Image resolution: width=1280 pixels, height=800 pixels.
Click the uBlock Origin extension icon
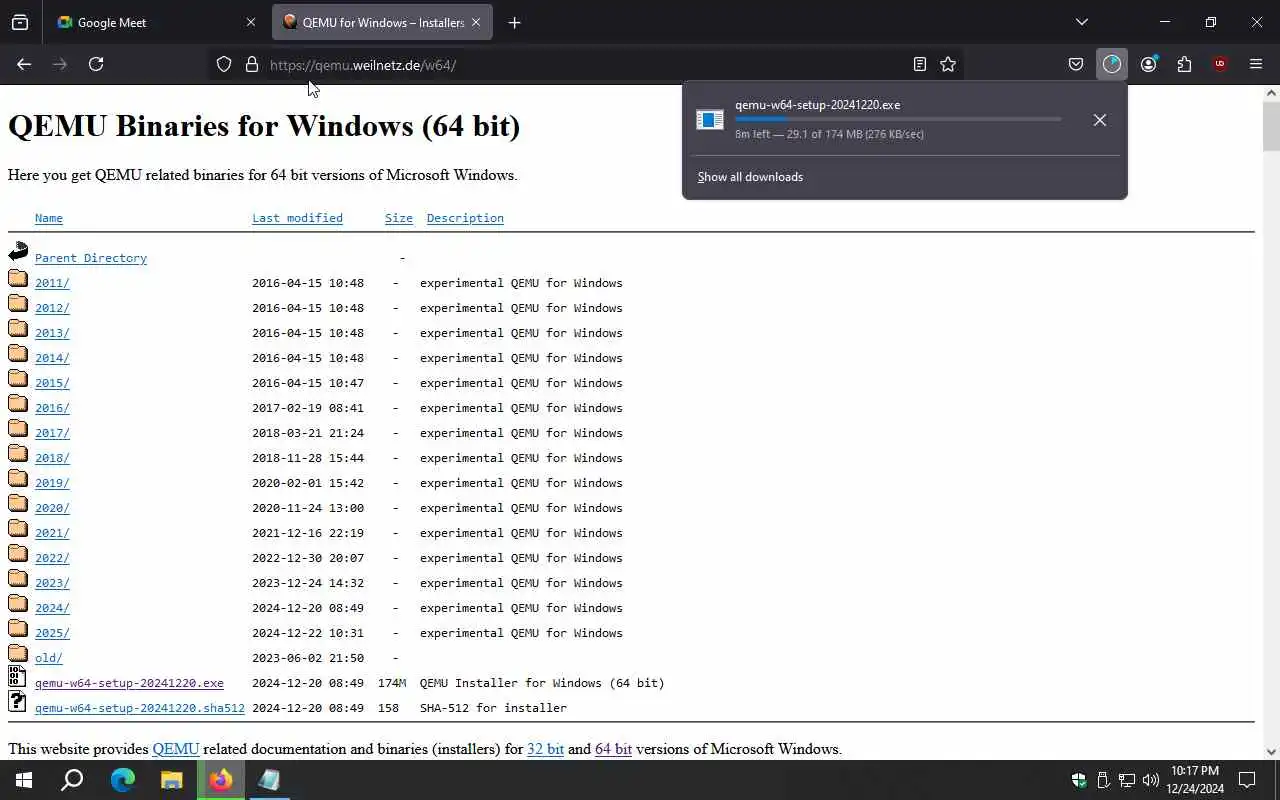(x=1220, y=64)
